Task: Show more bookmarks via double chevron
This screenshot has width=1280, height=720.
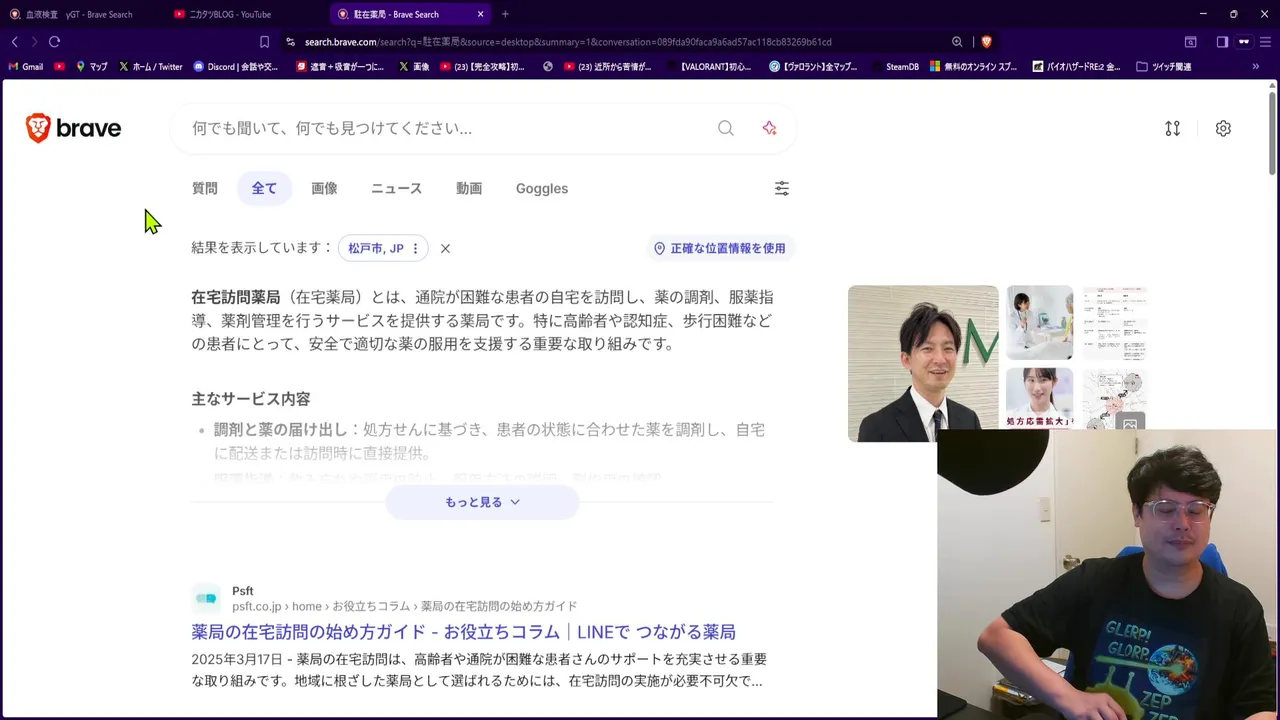Action: click(1256, 67)
